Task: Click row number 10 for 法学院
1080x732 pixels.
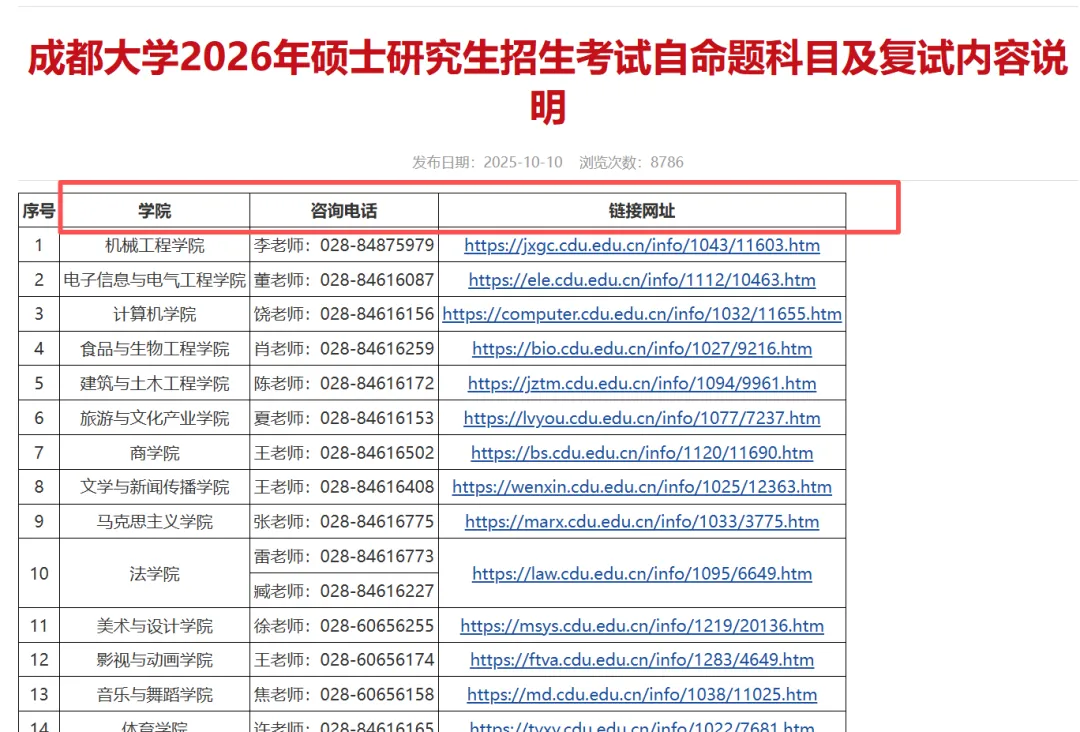Action: point(39,574)
